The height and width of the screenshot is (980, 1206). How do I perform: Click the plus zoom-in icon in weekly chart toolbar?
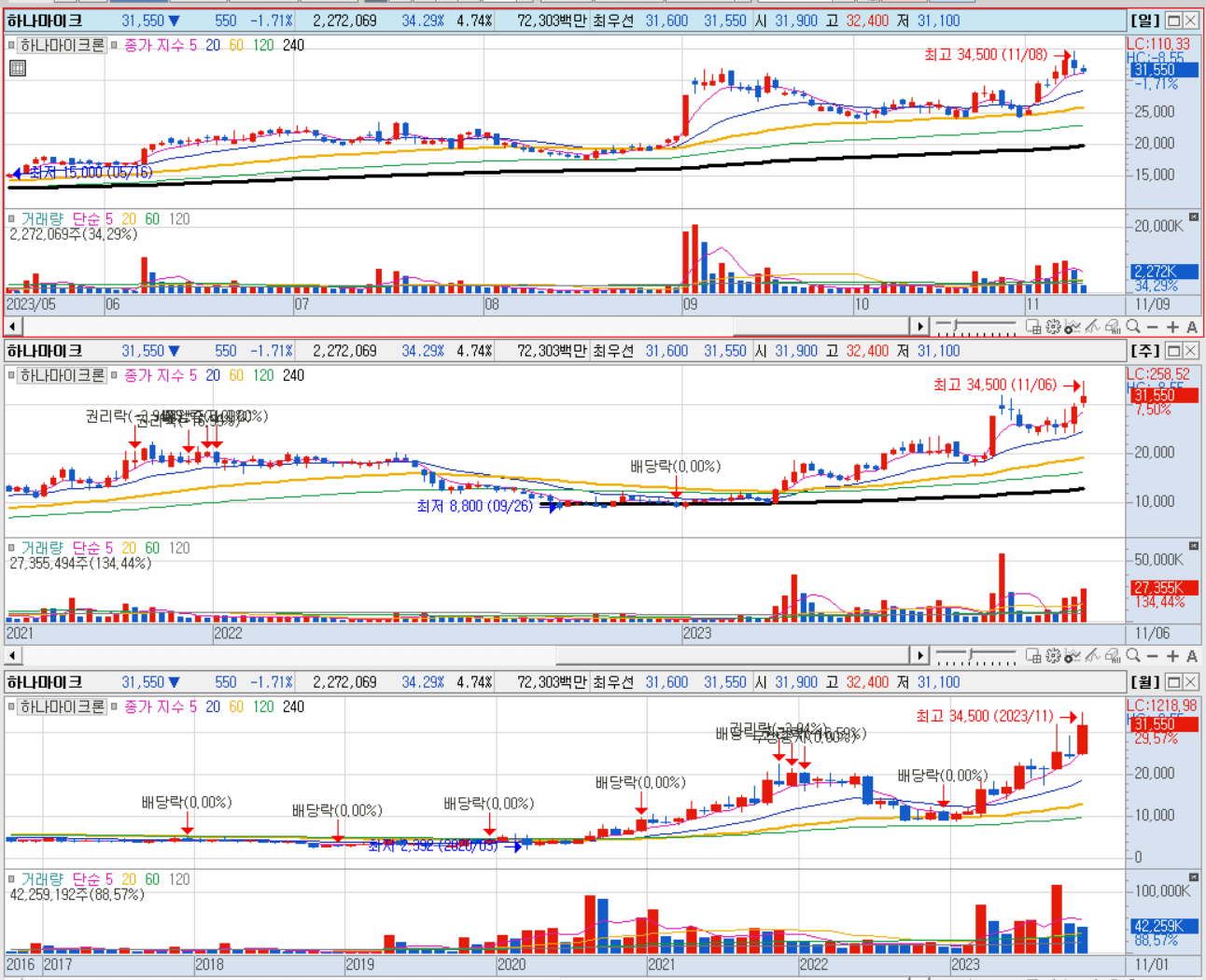pyautogui.click(x=1172, y=656)
